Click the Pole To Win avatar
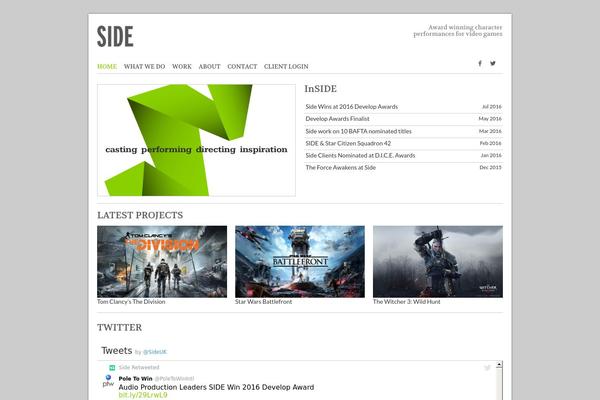This screenshot has width=600, height=400. coord(108,380)
